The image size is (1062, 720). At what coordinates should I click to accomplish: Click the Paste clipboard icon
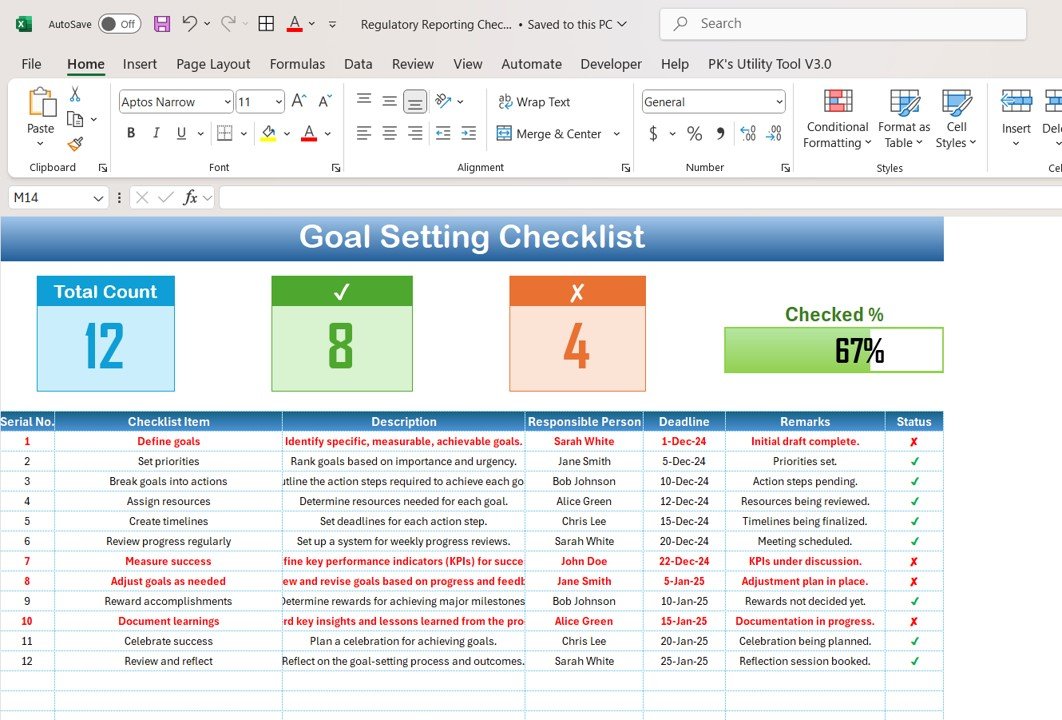[x=41, y=102]
